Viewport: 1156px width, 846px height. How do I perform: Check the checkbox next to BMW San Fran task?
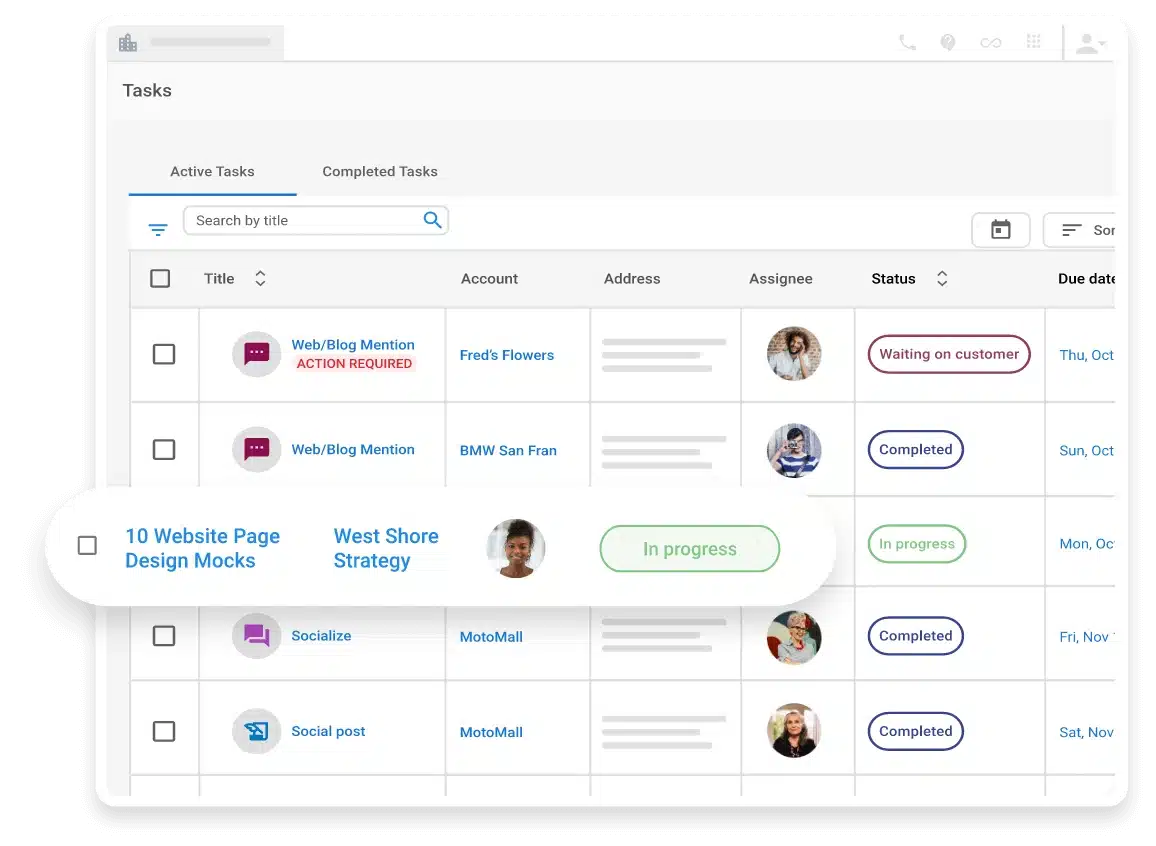(x=164, y=449)
